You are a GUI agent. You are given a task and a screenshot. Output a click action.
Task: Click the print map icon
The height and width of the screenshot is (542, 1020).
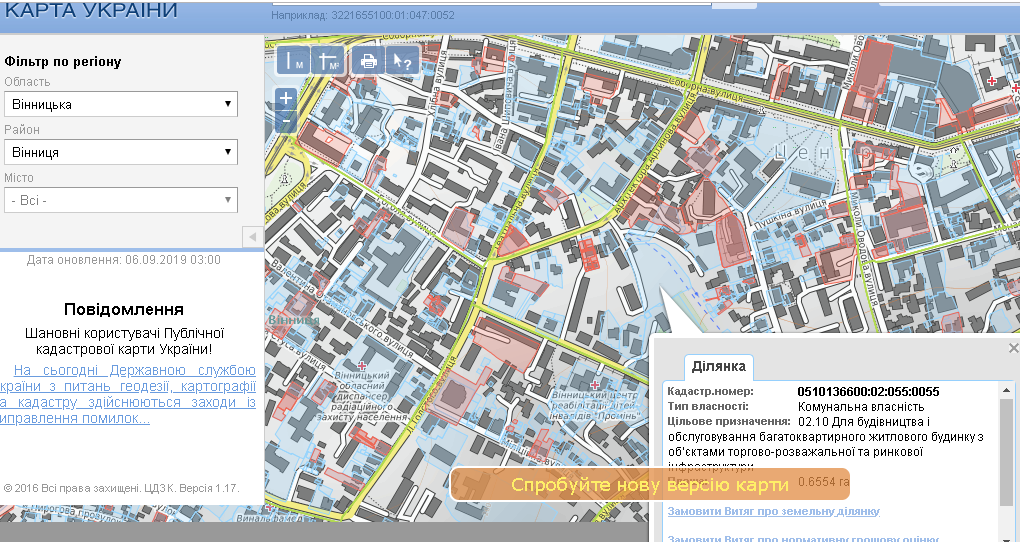[368, 61]
